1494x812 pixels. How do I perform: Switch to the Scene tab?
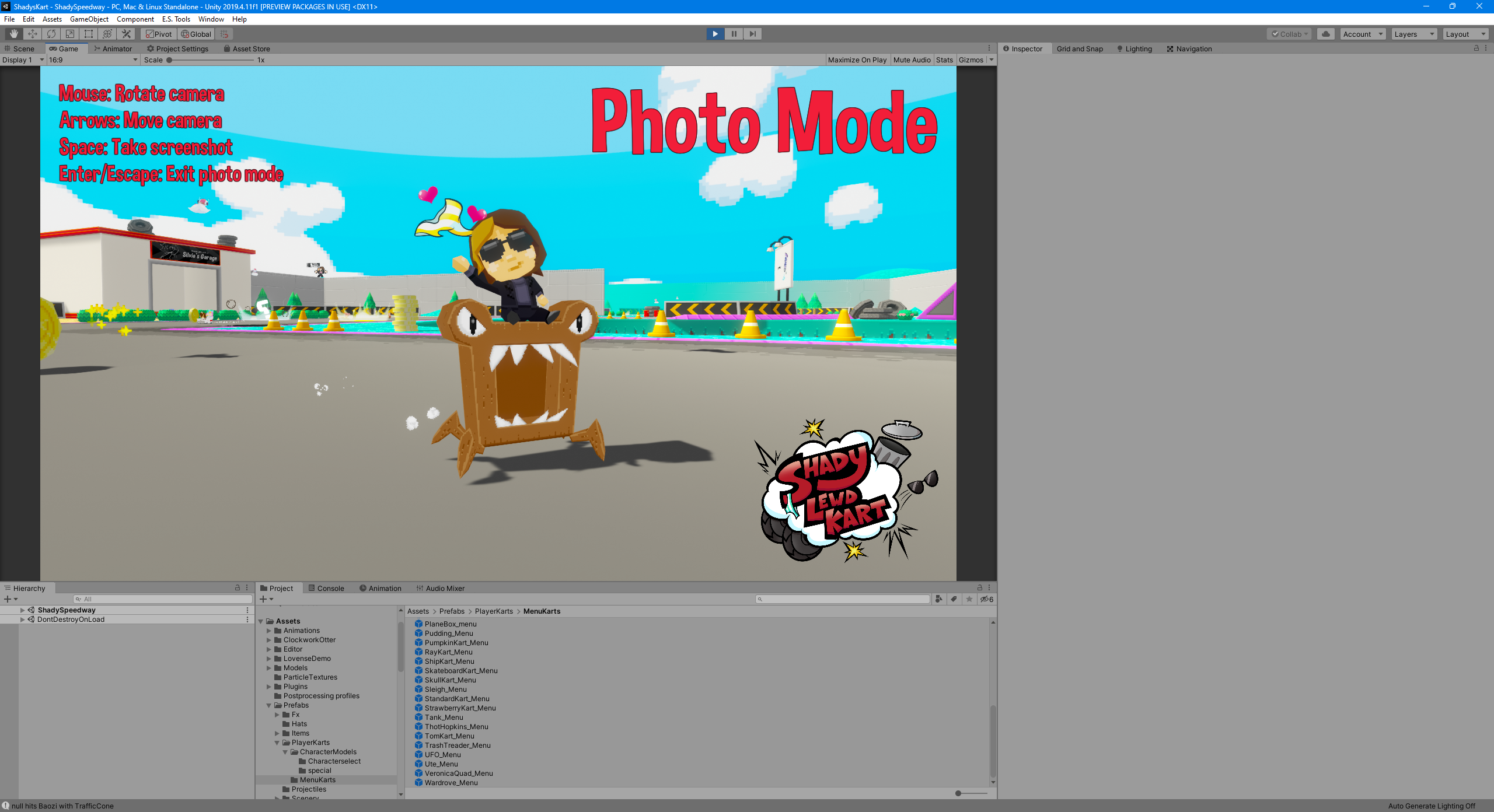pyautogui.click(x=19, y=48)
